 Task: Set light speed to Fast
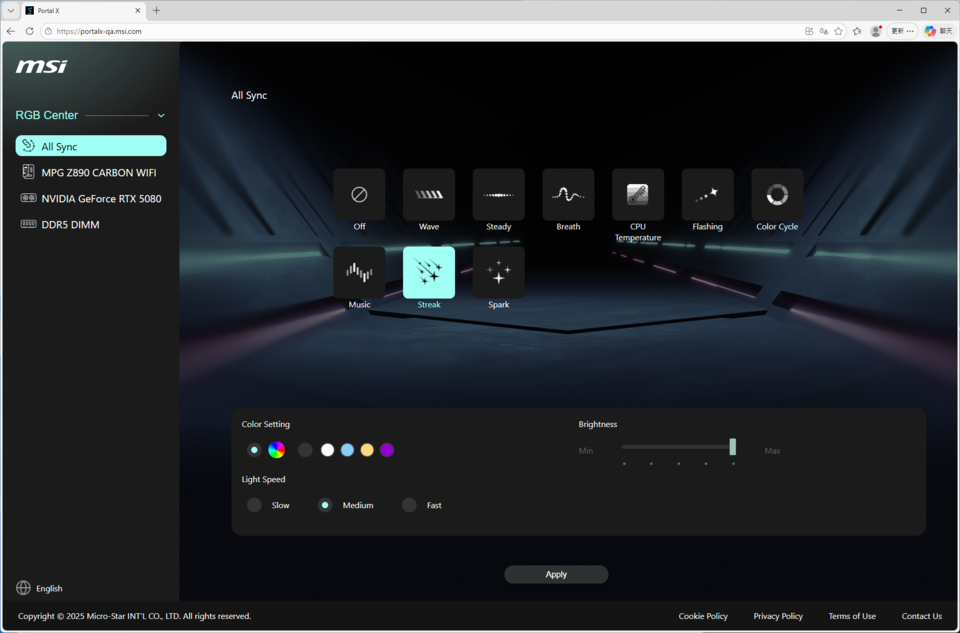(x=409, y=505)
